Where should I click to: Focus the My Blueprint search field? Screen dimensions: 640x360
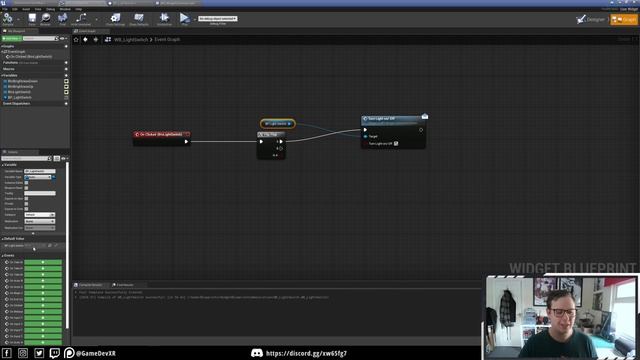click(40, 38)
